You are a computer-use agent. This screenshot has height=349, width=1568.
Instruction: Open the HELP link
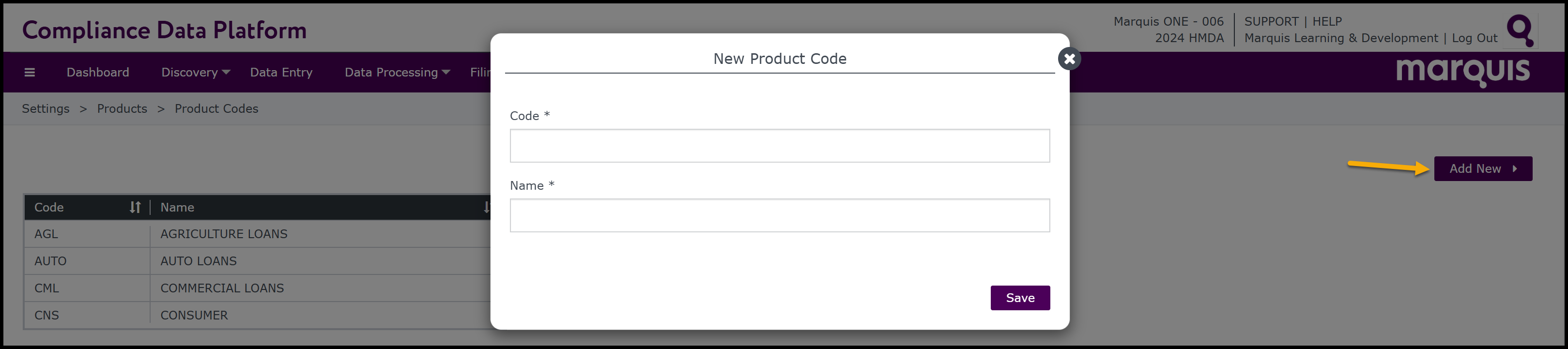[1326, 21]
